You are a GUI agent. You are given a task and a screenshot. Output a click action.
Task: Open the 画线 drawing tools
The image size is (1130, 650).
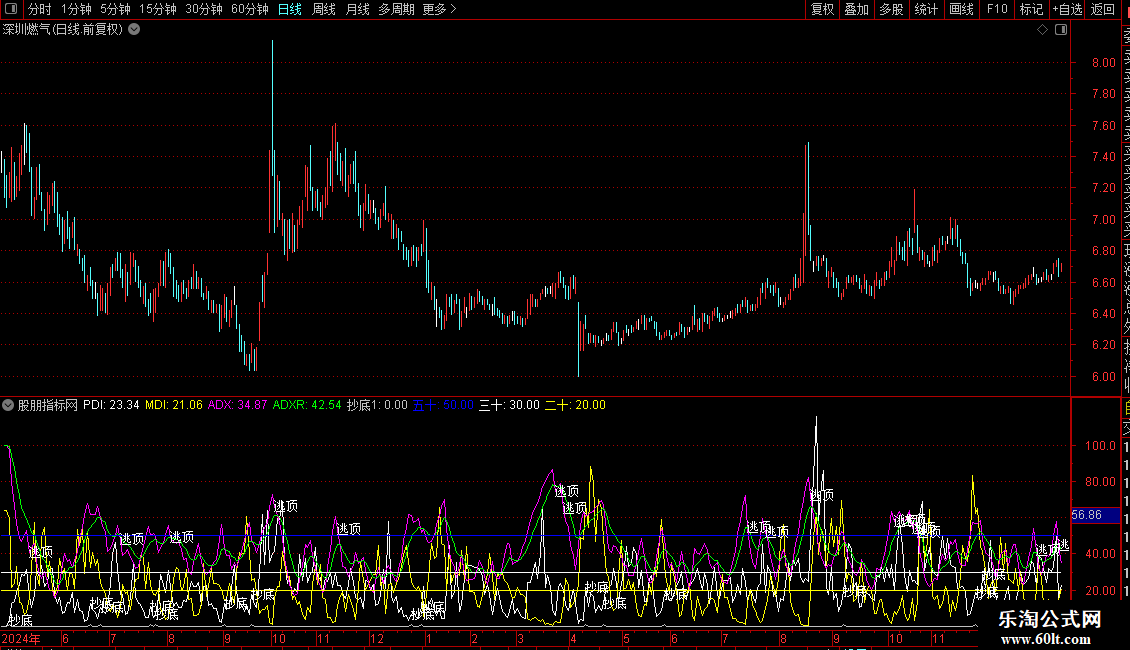(x=961, y=9)
